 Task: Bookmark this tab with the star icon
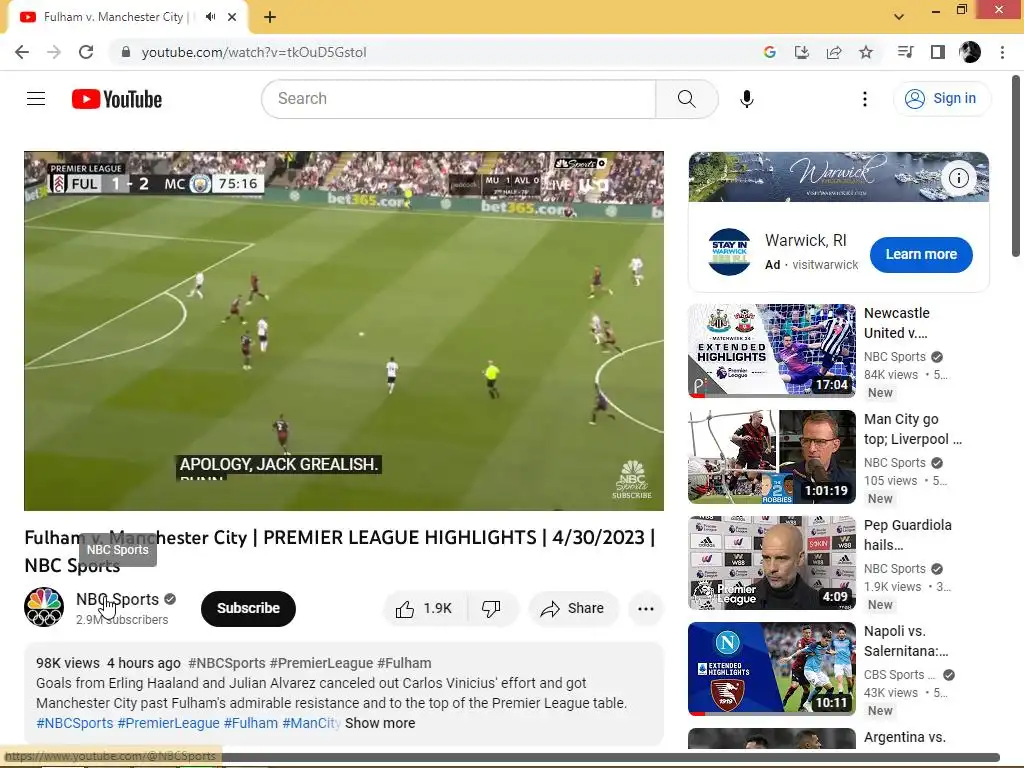coord(866,52)
